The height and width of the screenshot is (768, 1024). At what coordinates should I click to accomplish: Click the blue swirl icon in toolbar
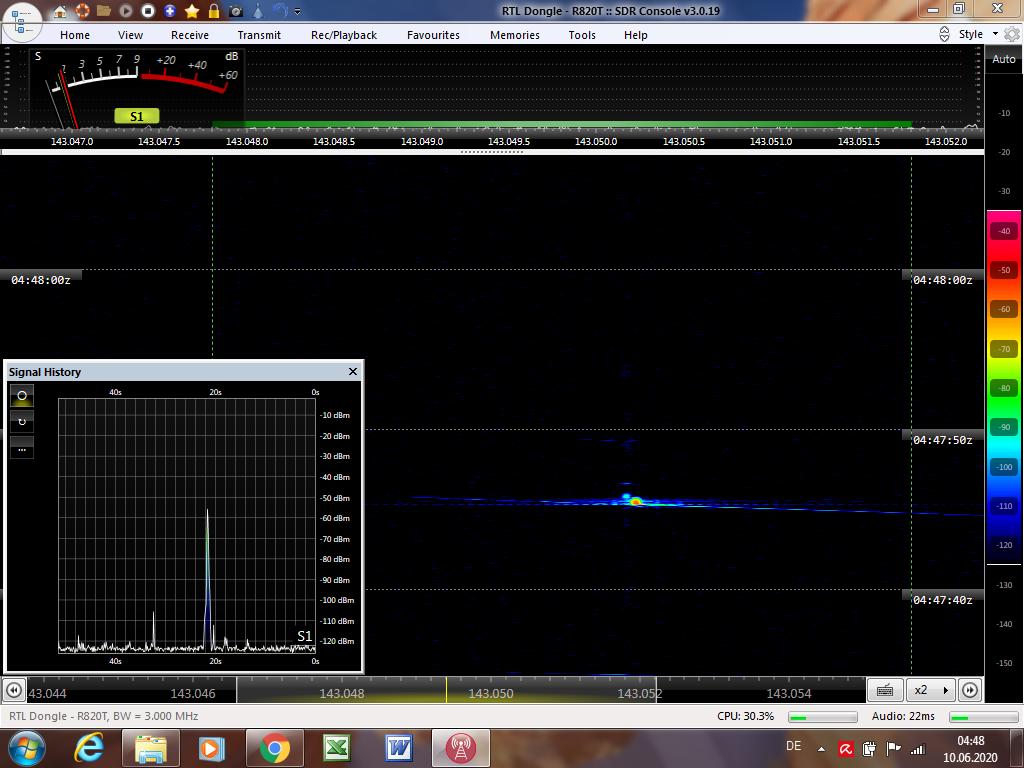tap(280, 11)
